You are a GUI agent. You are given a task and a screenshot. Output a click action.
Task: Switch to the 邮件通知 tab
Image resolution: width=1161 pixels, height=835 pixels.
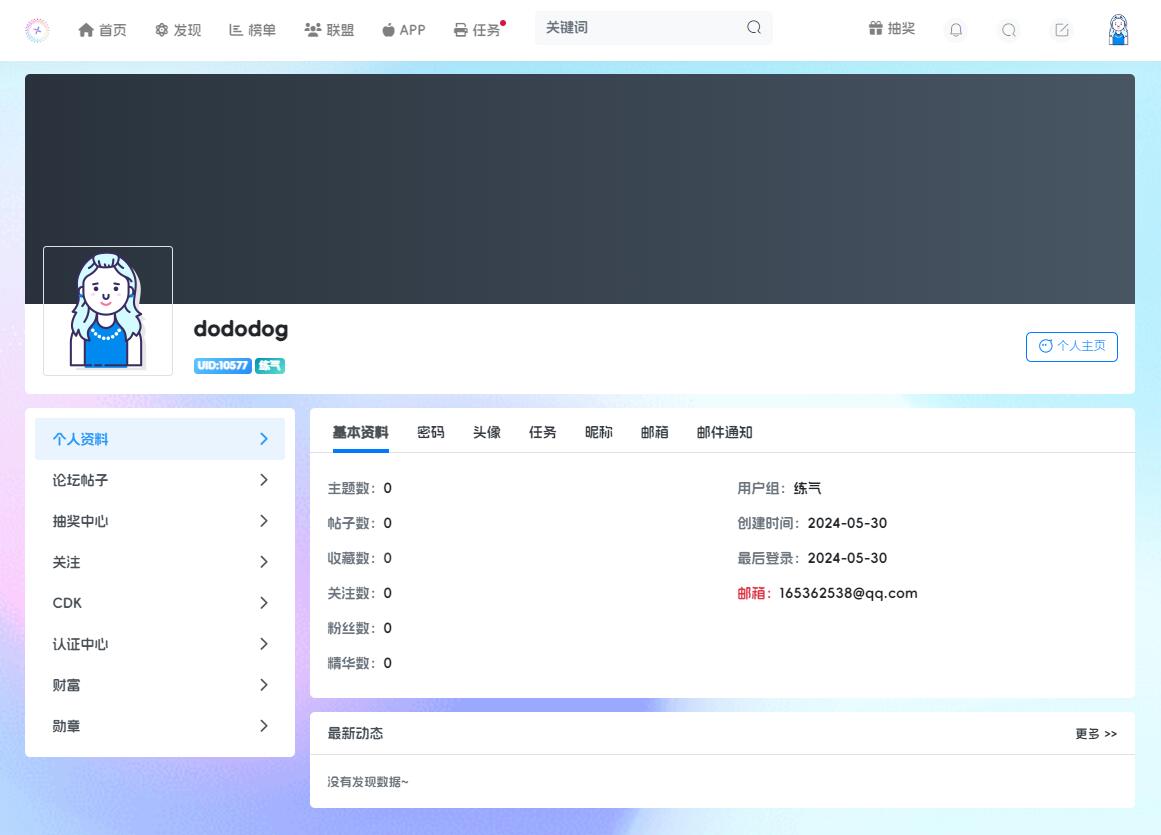tap(724, 432)
